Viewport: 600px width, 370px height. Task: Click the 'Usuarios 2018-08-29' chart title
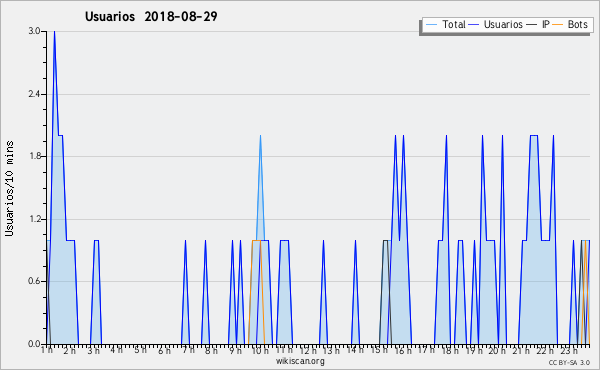click(x=151, y=16)
